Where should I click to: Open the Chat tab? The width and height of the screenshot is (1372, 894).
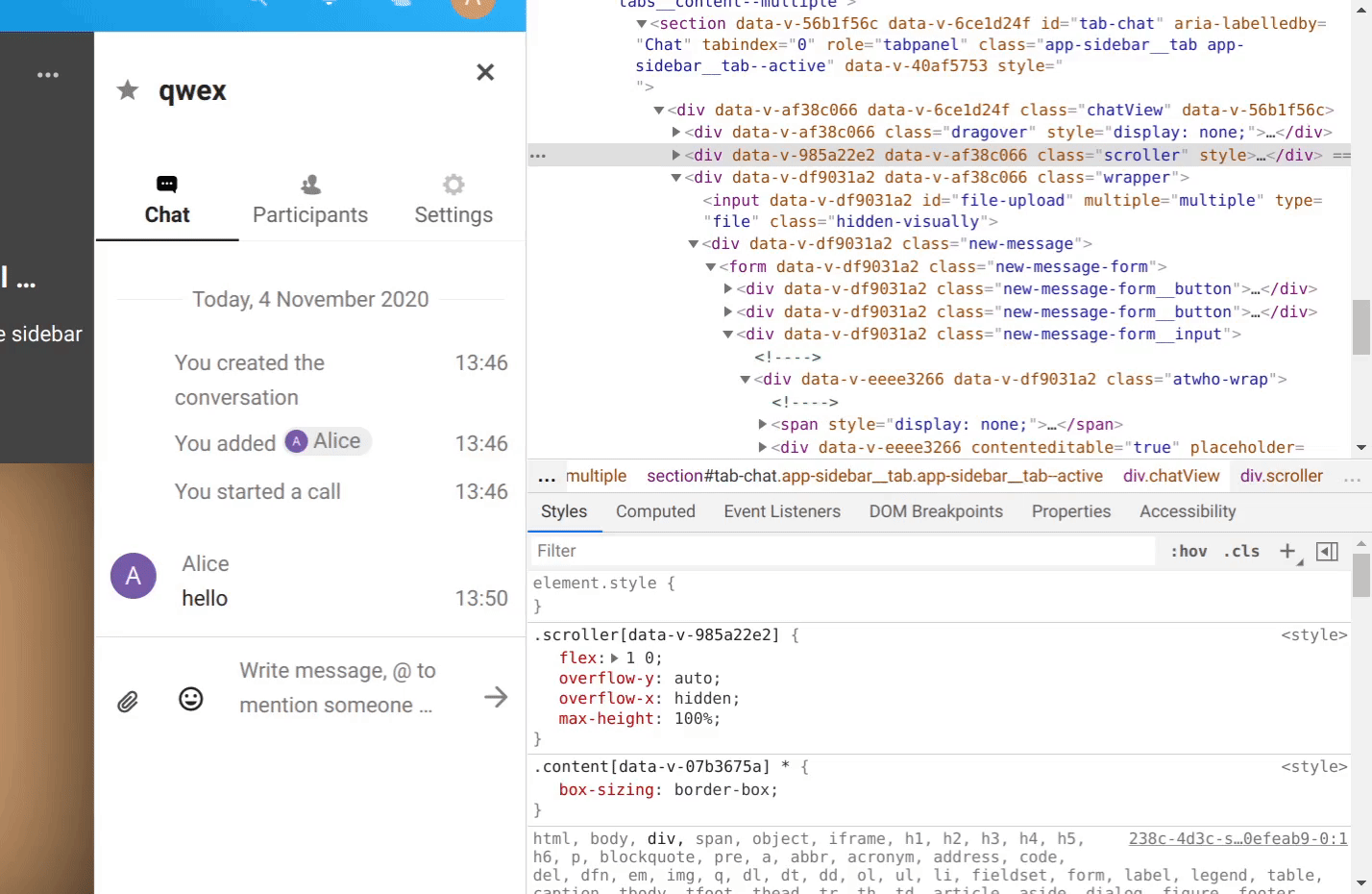[167, 200]
